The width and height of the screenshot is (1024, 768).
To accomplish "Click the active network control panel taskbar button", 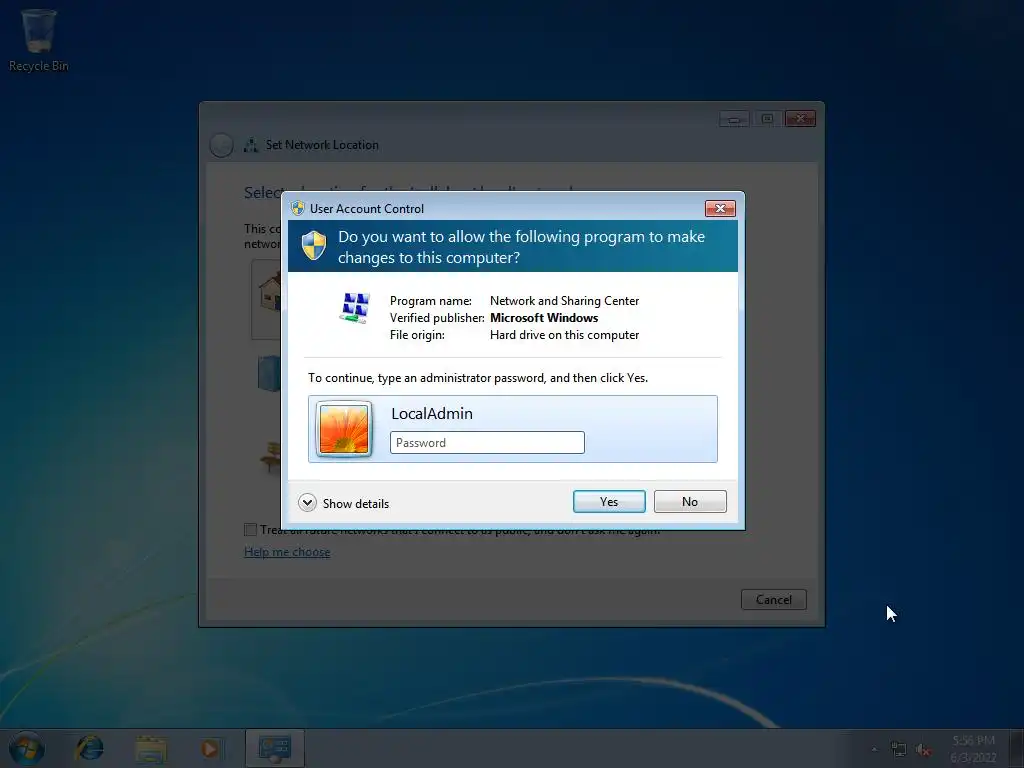I will [275, 748].
